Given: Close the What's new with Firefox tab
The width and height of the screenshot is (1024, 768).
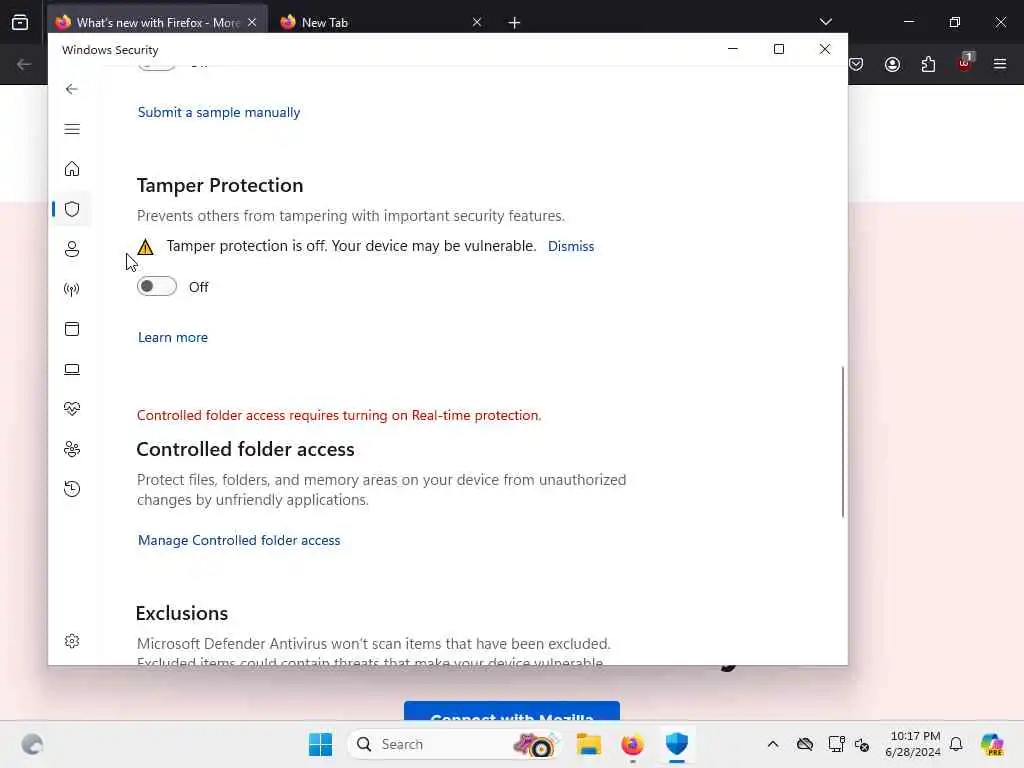Looking at the screenshot, I should tap(252, 22).
